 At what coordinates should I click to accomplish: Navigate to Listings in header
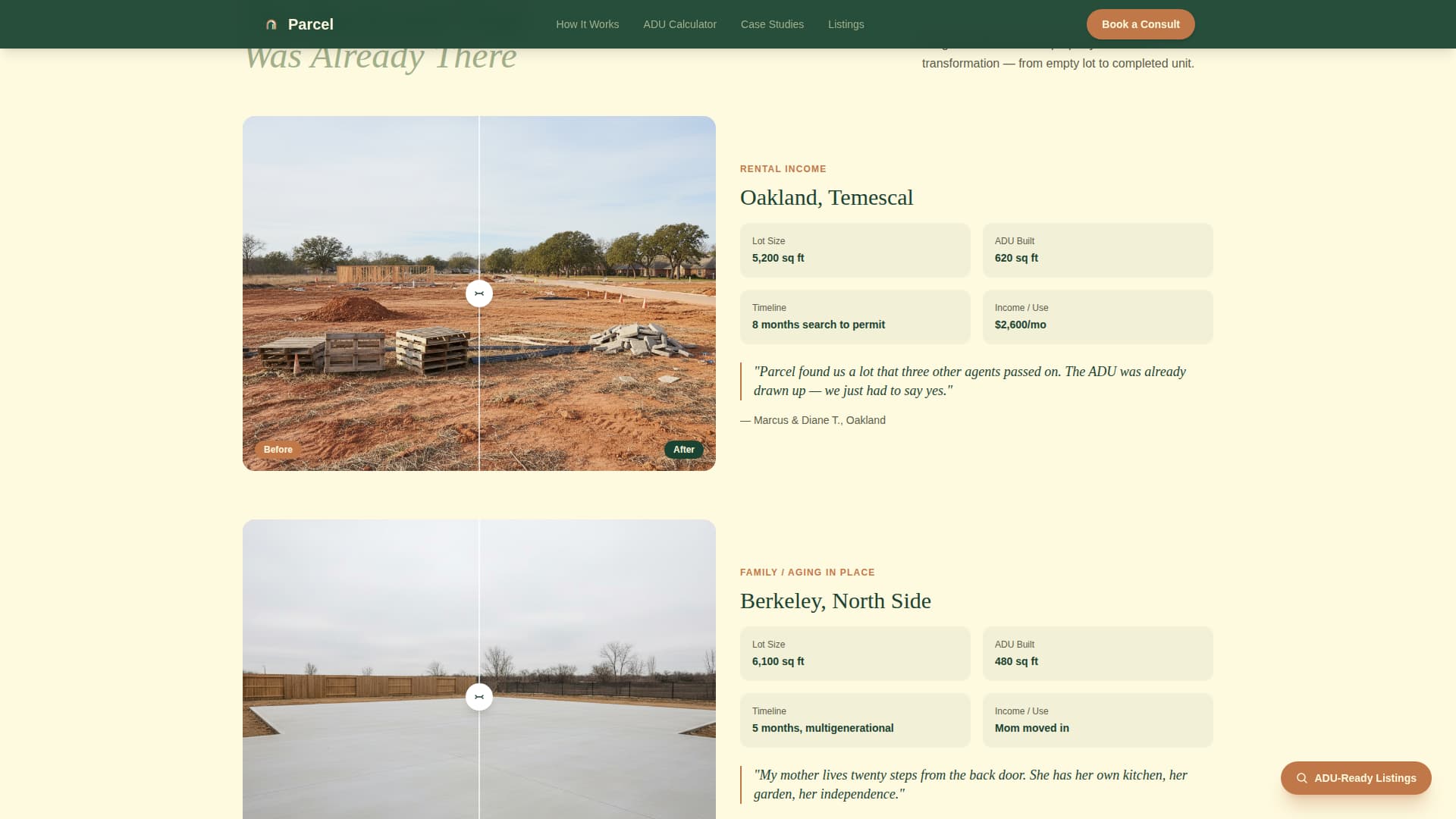pos(846,24)
